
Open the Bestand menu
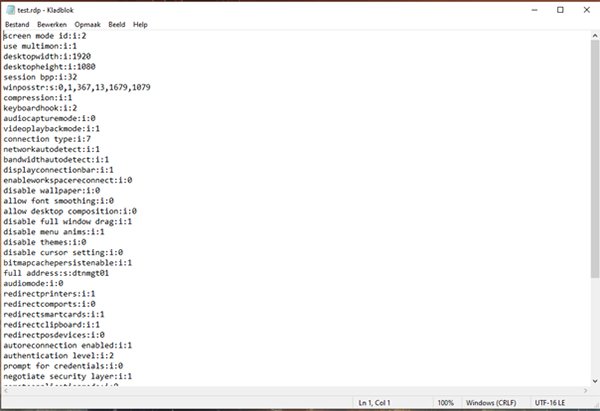[x=18, y=24]
